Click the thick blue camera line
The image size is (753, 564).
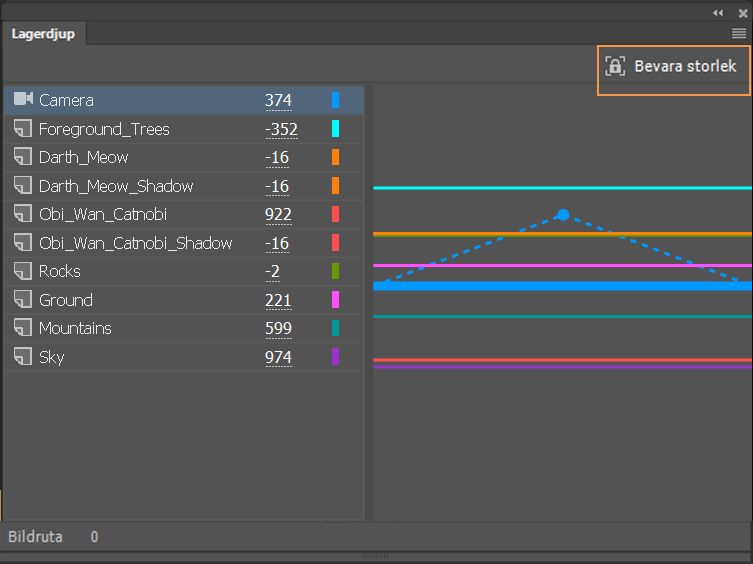[562, 286]
